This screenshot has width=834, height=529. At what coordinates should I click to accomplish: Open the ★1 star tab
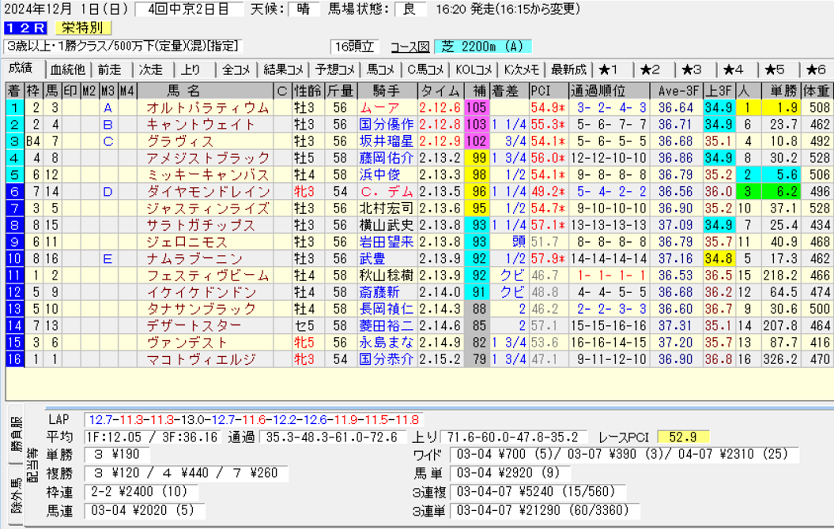(x=609, y=70)
